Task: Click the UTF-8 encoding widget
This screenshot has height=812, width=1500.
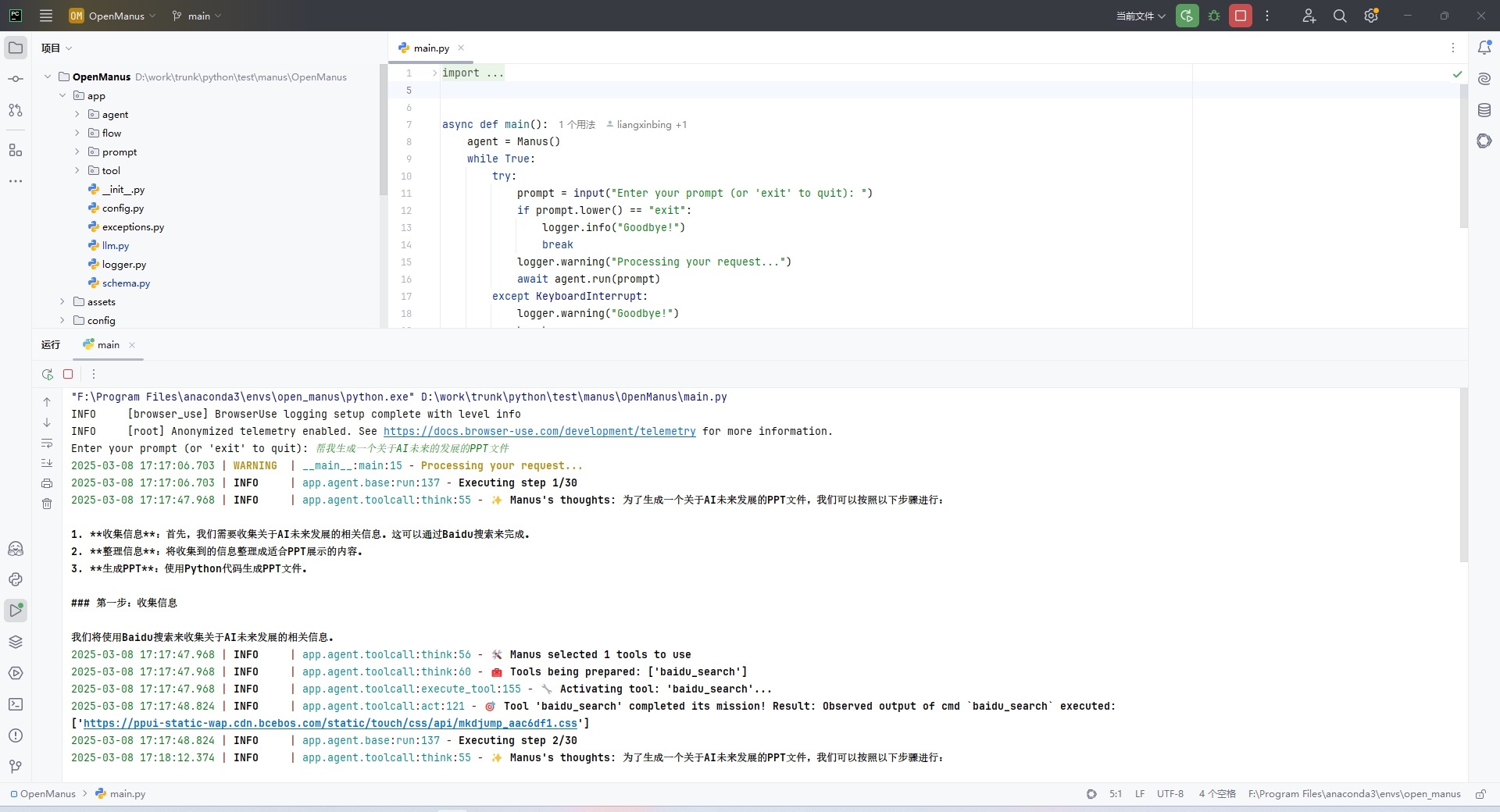Action: click(1170, 794)
